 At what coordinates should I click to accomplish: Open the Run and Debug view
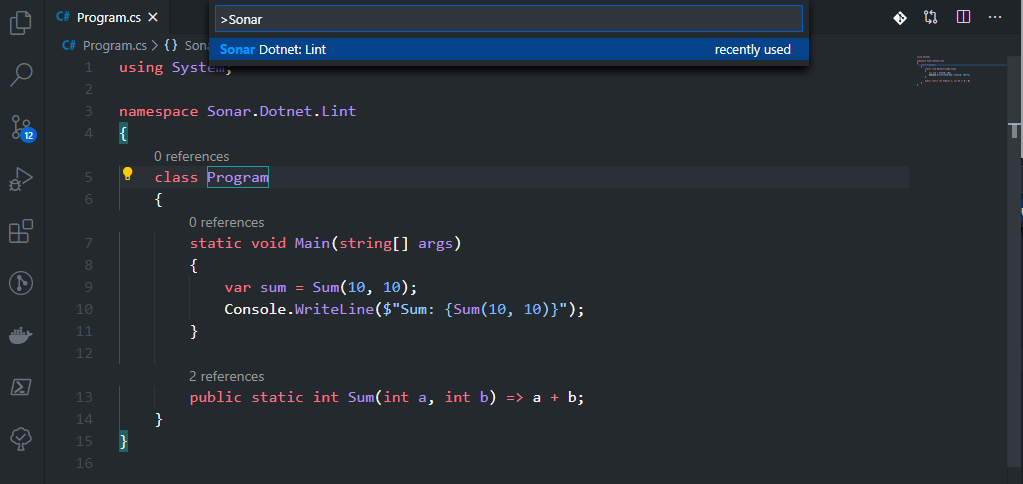[21, 179]
